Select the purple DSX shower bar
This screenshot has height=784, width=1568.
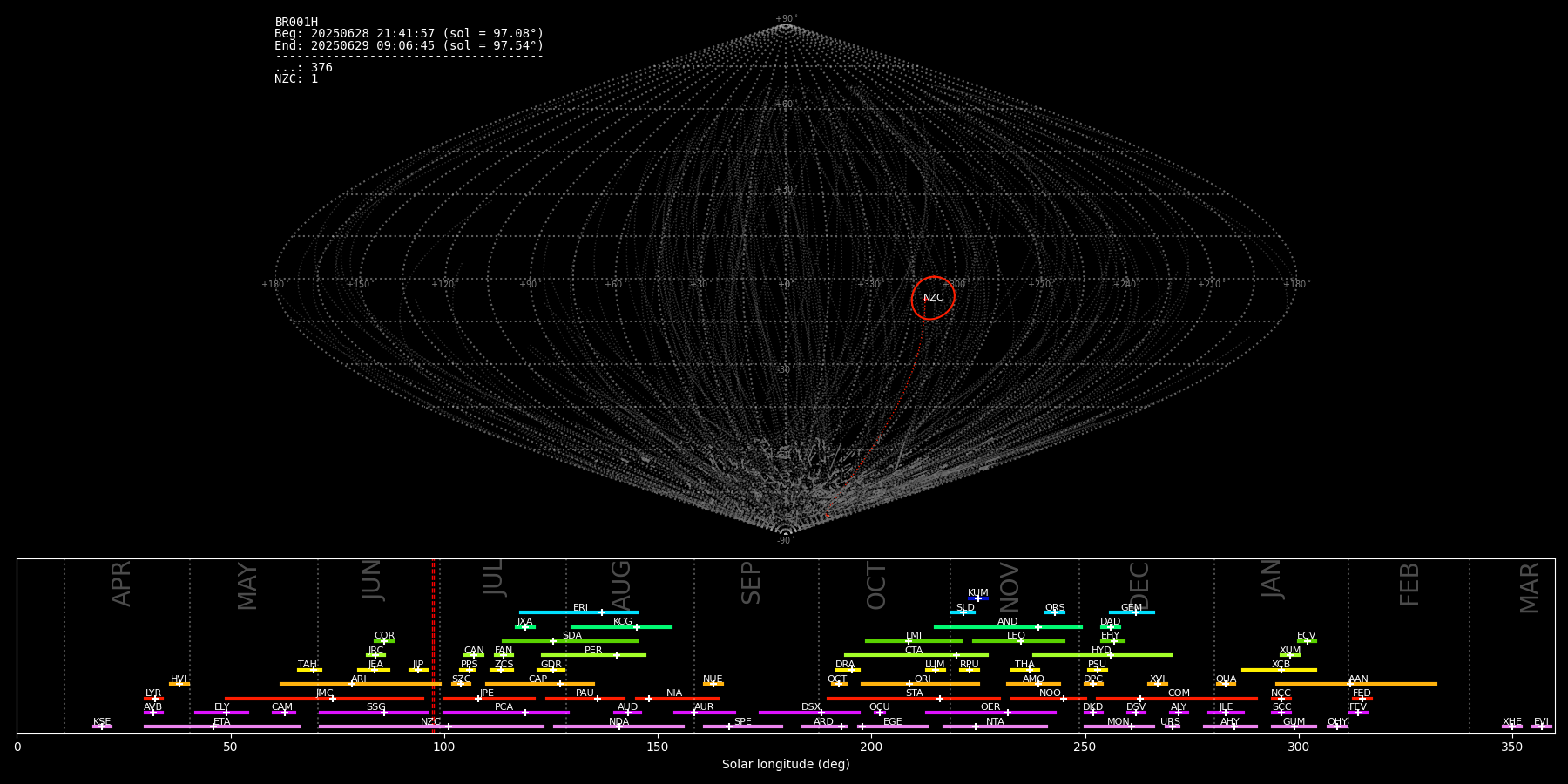point(809,713)
